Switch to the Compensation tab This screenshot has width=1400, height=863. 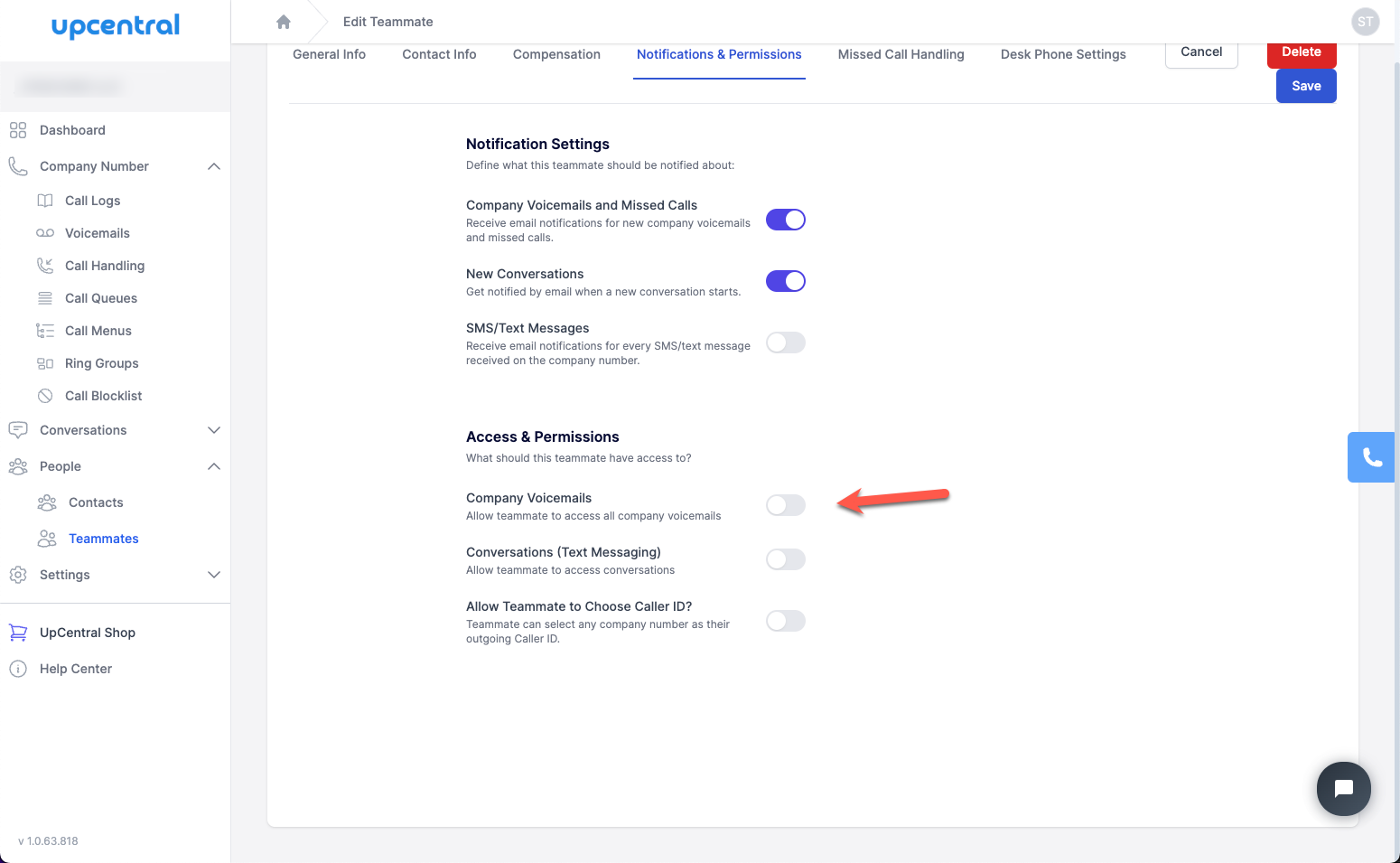pyautogui.click(x=556, y=54)
